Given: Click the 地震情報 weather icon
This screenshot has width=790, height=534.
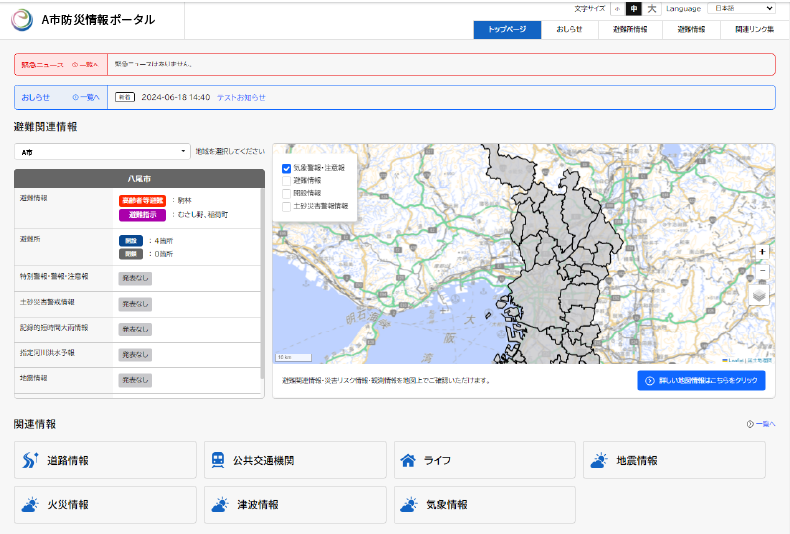Looking at the screenshot, I should pos(599,460).
